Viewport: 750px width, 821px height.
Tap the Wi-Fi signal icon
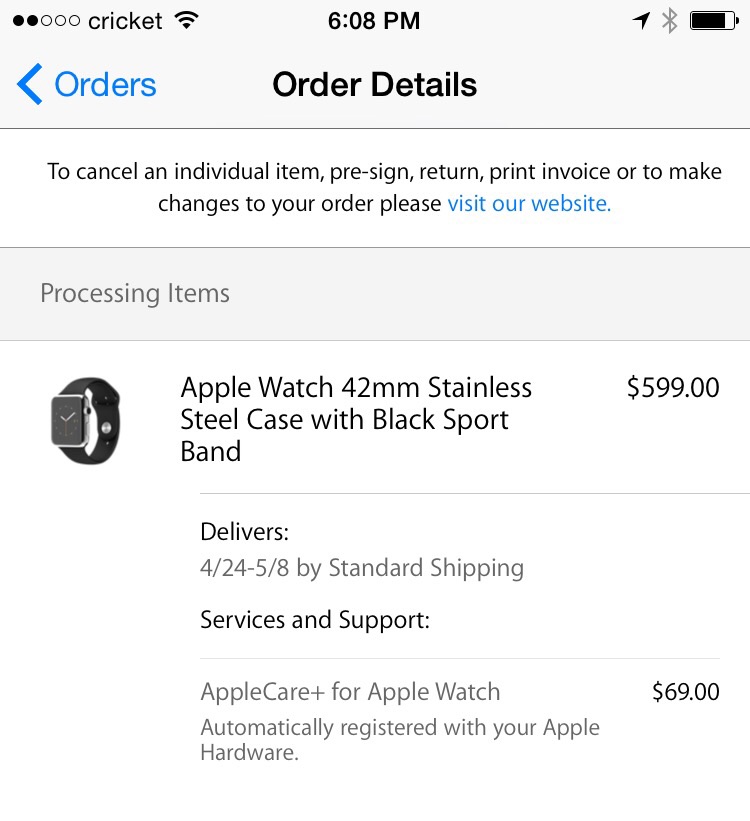coord(185,20)
